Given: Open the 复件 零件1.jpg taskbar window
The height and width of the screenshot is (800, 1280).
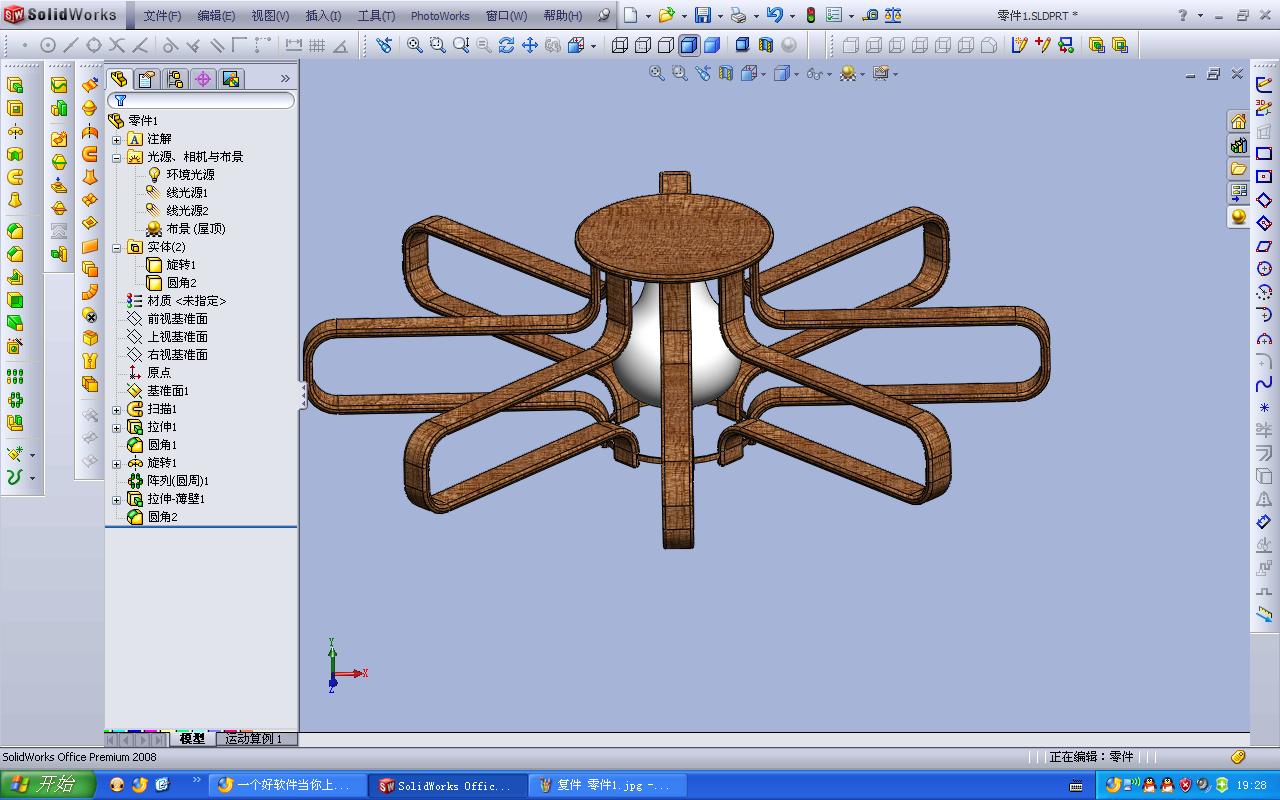Looking at the screenshot, I should click(609, 786).
